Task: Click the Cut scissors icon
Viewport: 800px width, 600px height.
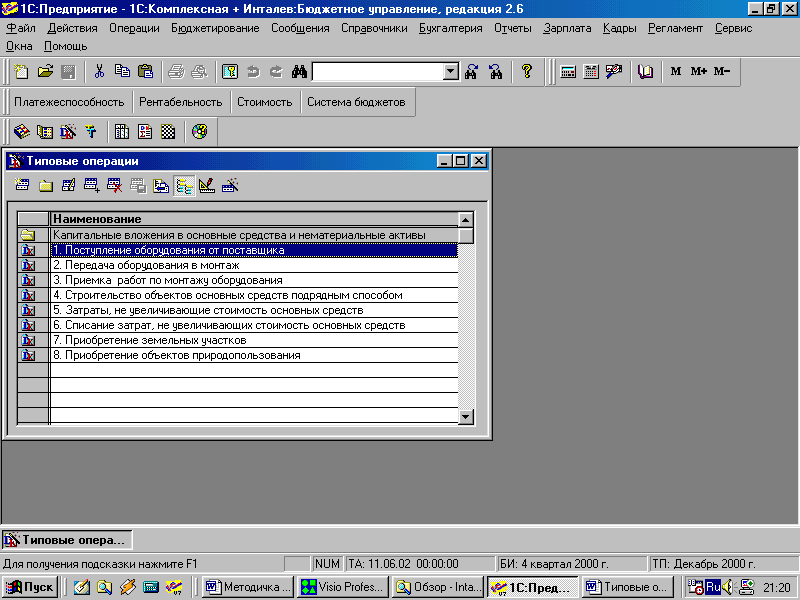Action: [99, 71]
